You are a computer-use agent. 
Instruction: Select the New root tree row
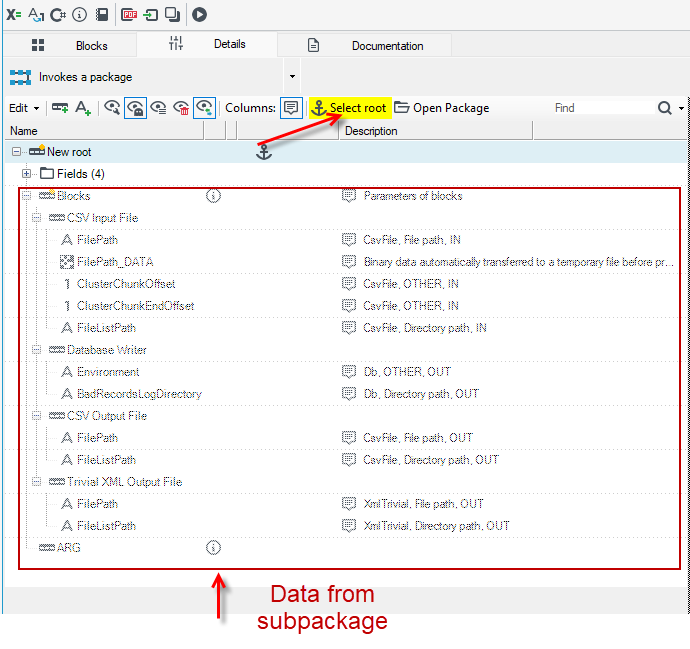pyautogui.click(x=347, y=152)
